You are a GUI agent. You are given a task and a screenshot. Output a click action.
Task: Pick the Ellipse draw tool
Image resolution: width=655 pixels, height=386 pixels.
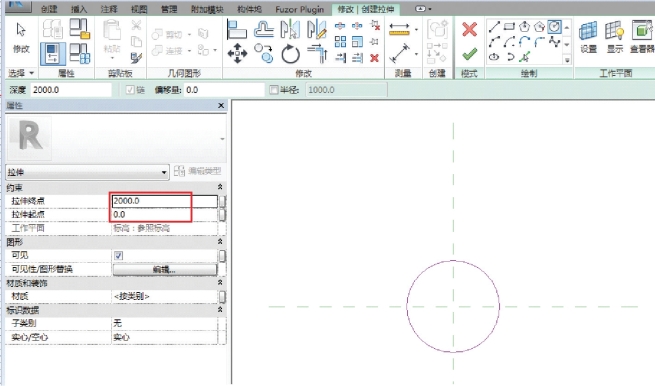[x=494, y=56]
